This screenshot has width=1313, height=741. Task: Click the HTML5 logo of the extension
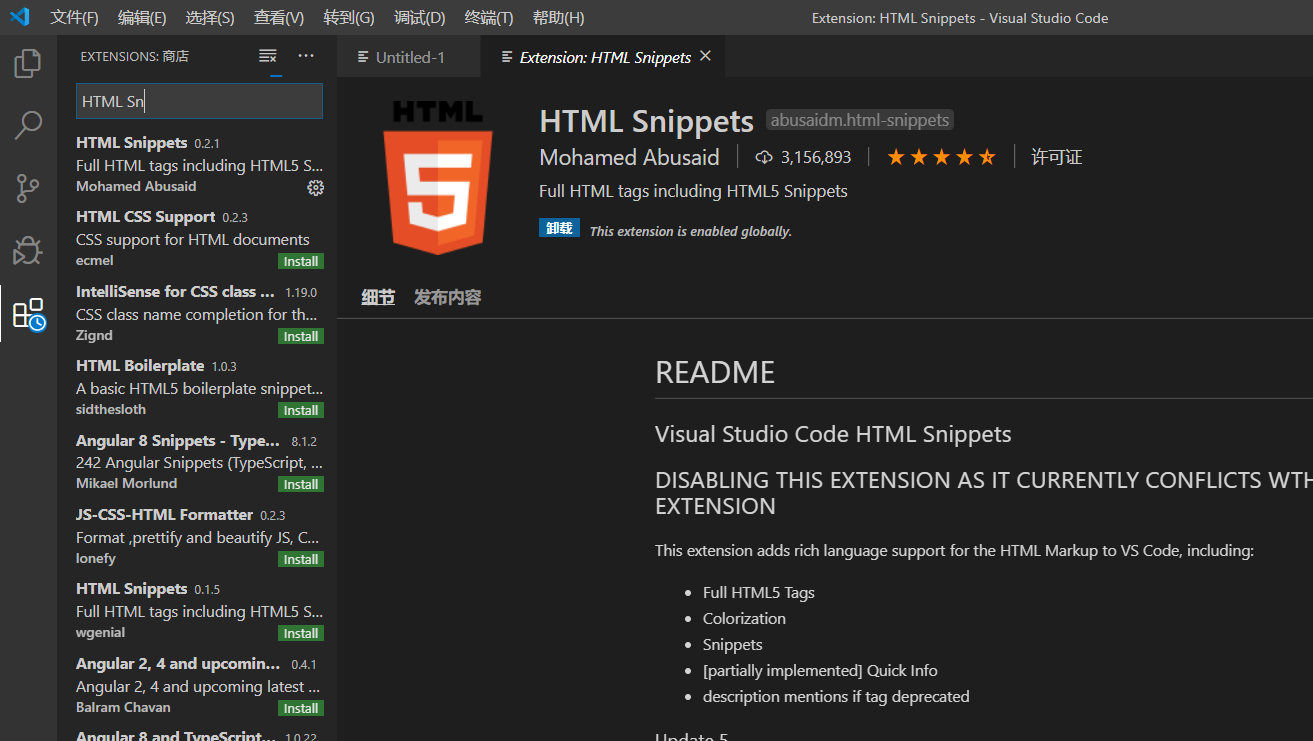438,176
